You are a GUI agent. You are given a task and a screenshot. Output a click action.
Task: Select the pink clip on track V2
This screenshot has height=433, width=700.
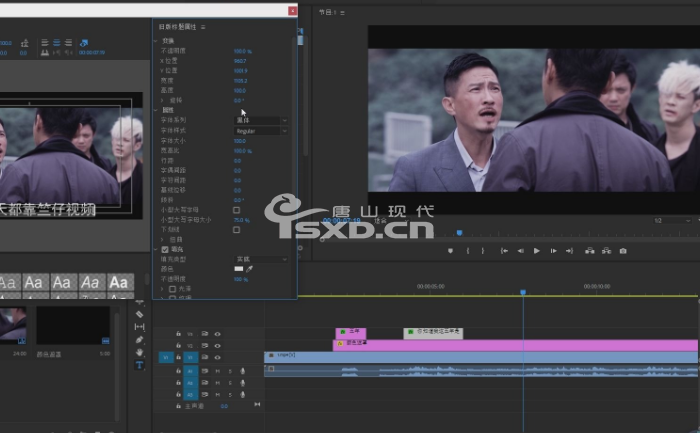(515, 345)
